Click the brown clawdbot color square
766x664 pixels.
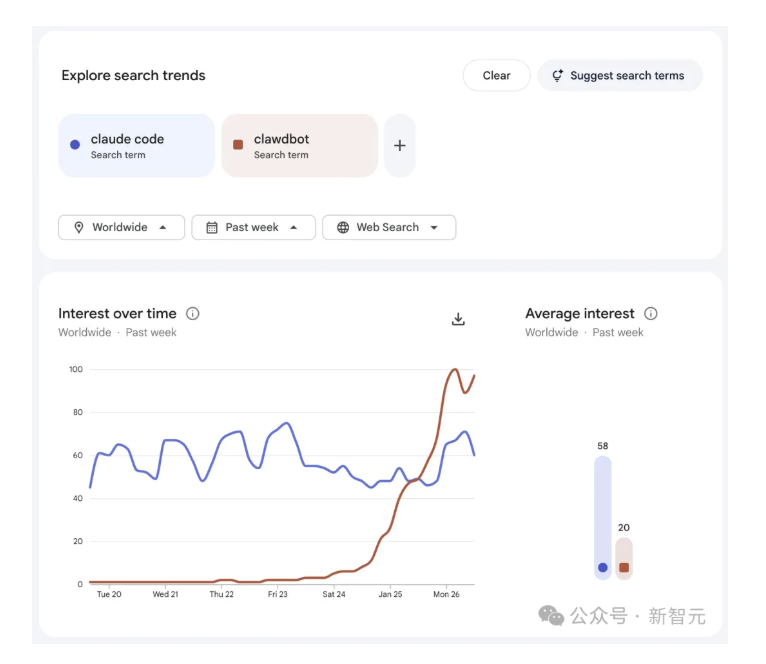(238, 145)
